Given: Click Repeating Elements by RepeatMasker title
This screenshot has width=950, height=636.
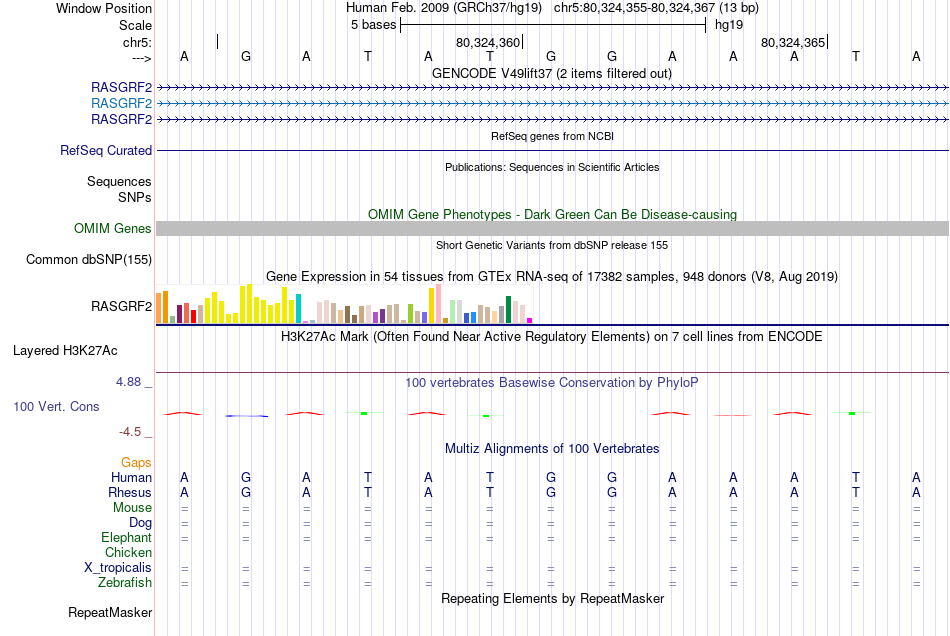Looking at the screenshot, I should click(x=553, y=599).
